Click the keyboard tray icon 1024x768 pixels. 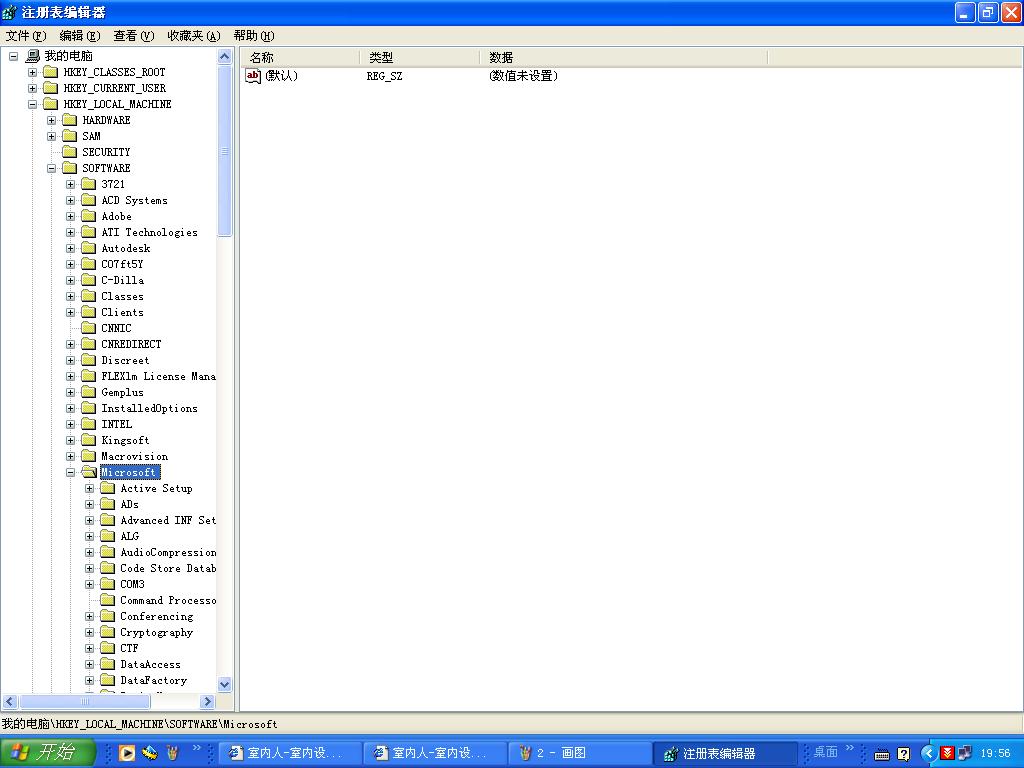tap(882, 754)
